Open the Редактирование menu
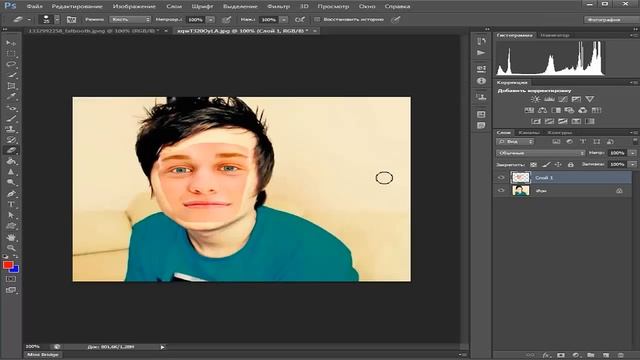Image resolution: width=640 pixels, height=360 pixels. (x=77, y=6)
